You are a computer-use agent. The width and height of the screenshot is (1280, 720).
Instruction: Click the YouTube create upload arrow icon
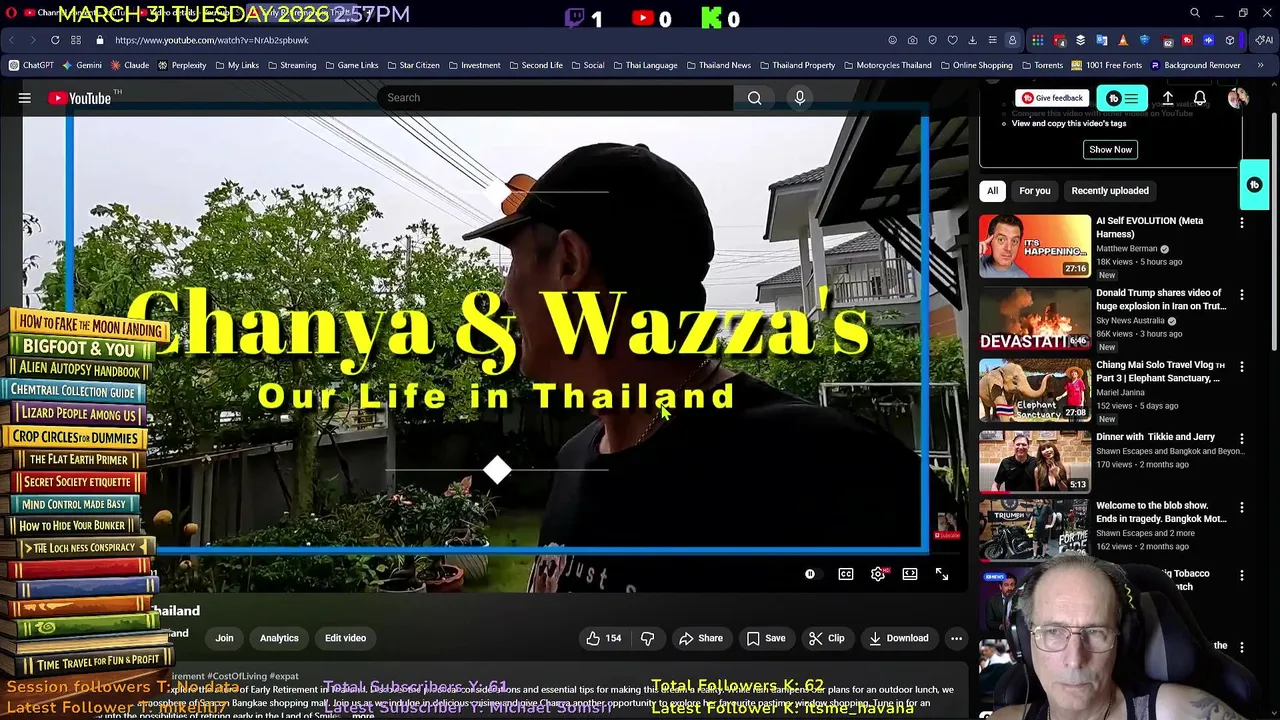1167,98
